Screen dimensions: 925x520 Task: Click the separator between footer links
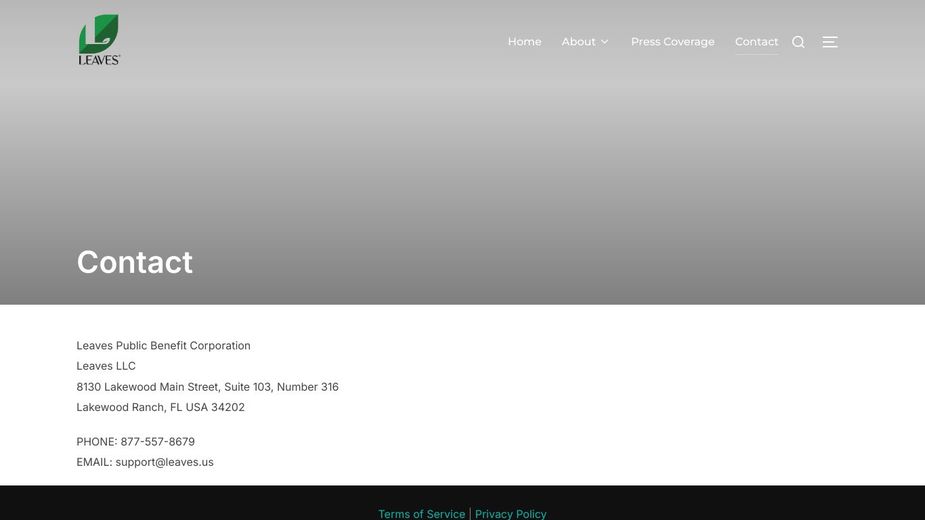(470, 514)
